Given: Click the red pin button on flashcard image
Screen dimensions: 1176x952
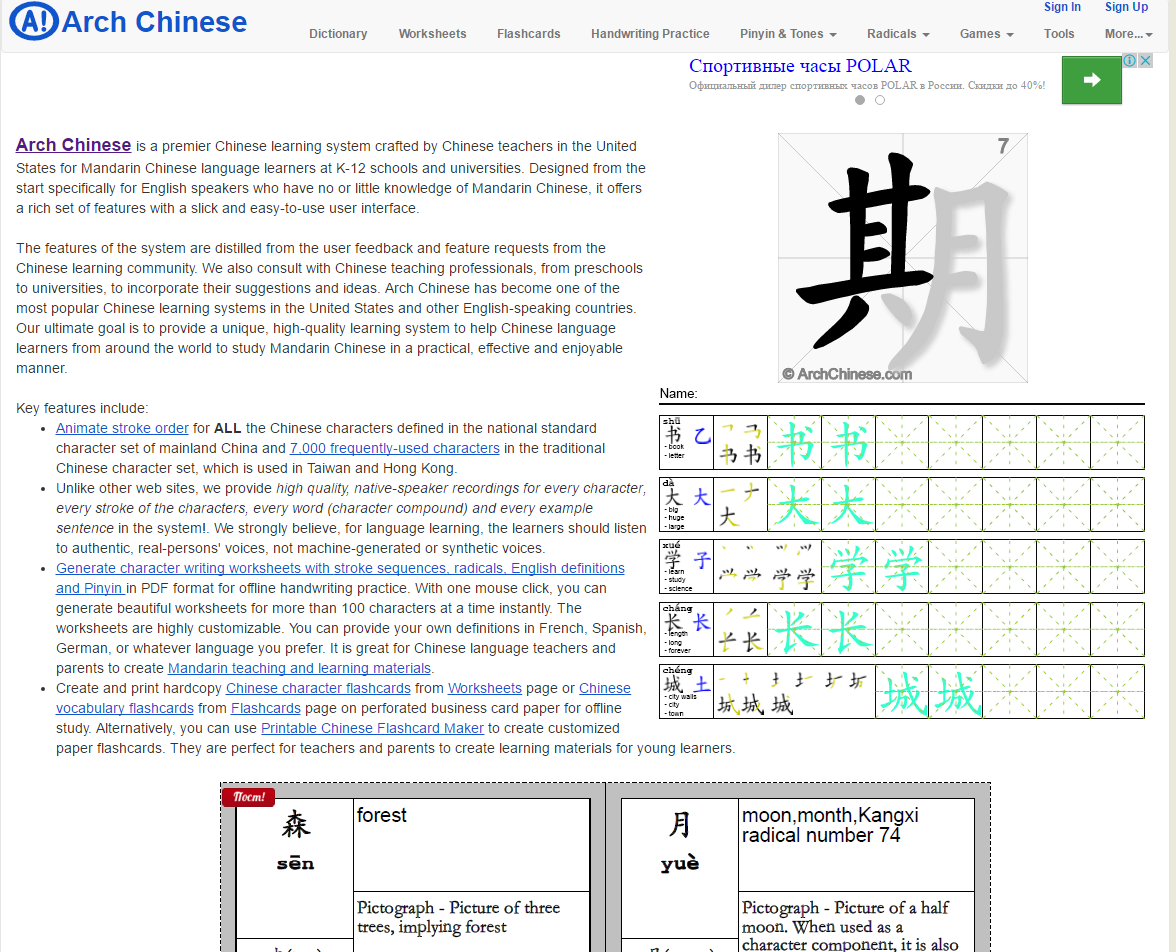Looking at the screenshot, I should [248, 797].
